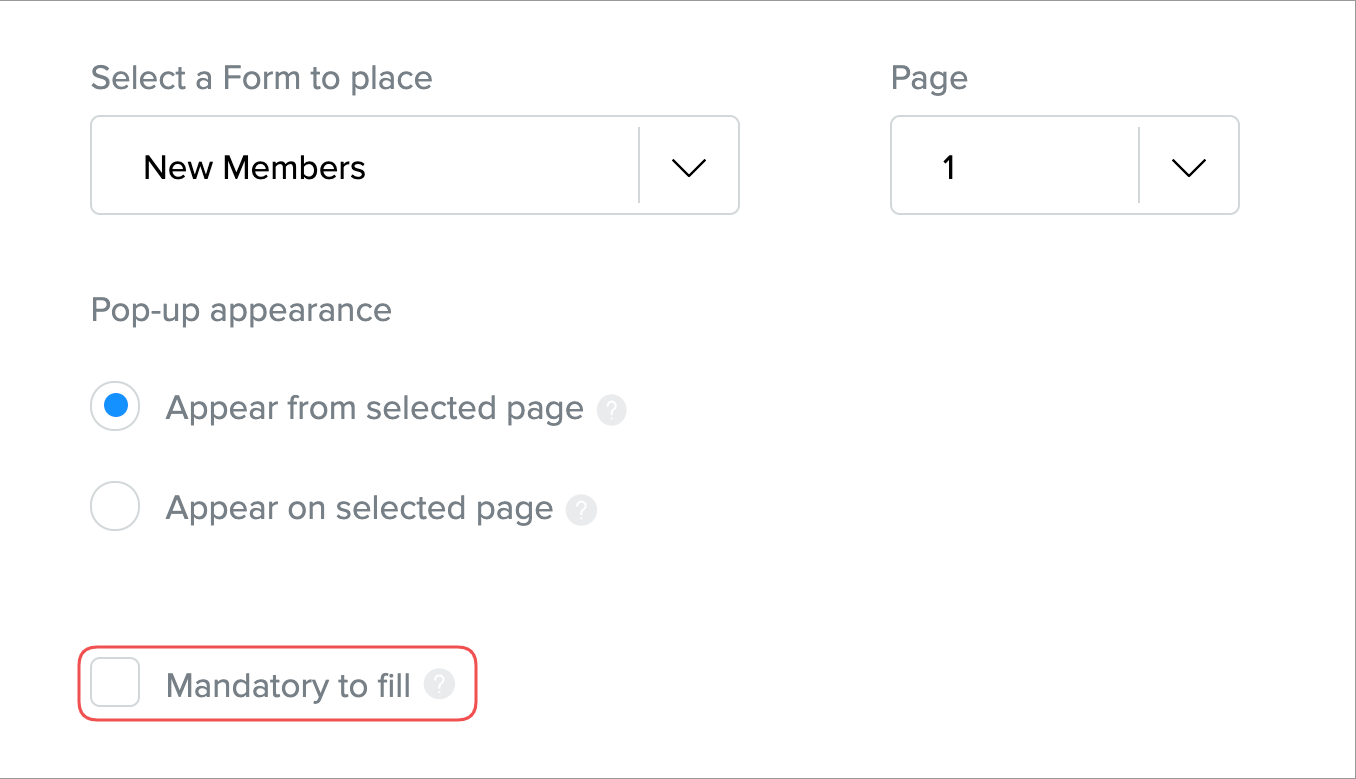The width and height of the screenshot is (1356, 779).
Task: Click the Select a Form to place label
Action: pos(261,78)
